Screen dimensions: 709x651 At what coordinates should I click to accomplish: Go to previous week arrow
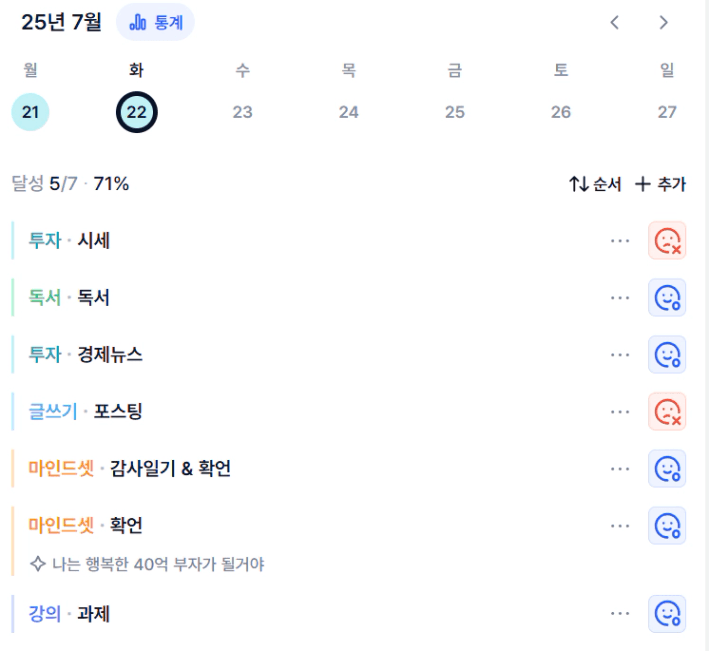click(x=614, y=22)
